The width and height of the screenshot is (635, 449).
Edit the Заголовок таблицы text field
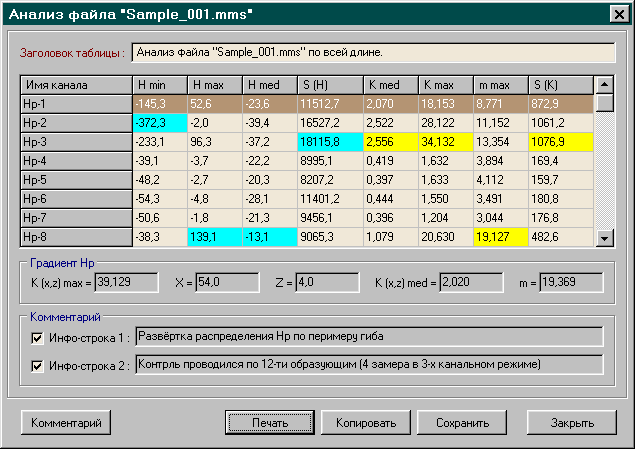372,52
